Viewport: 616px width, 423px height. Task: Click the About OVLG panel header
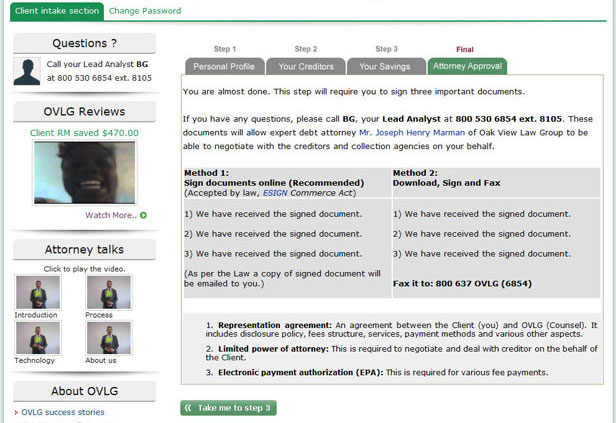coord(84,391)
